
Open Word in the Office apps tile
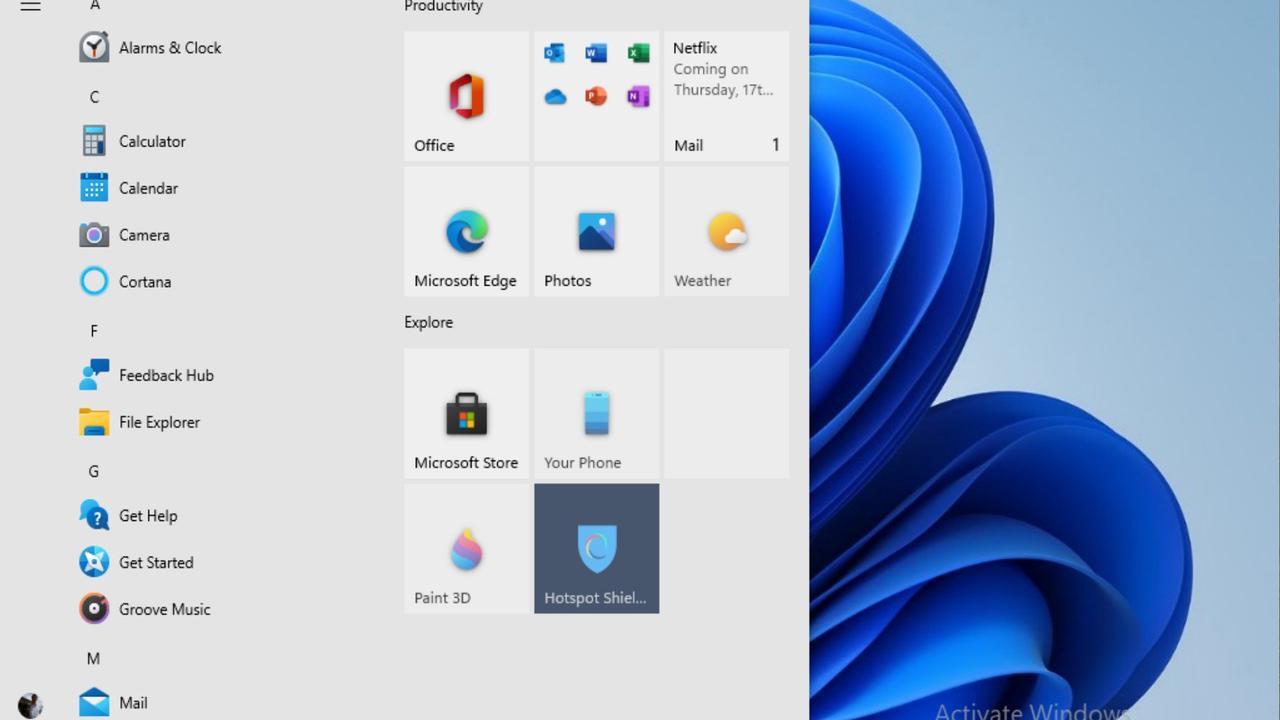[596, 53]
